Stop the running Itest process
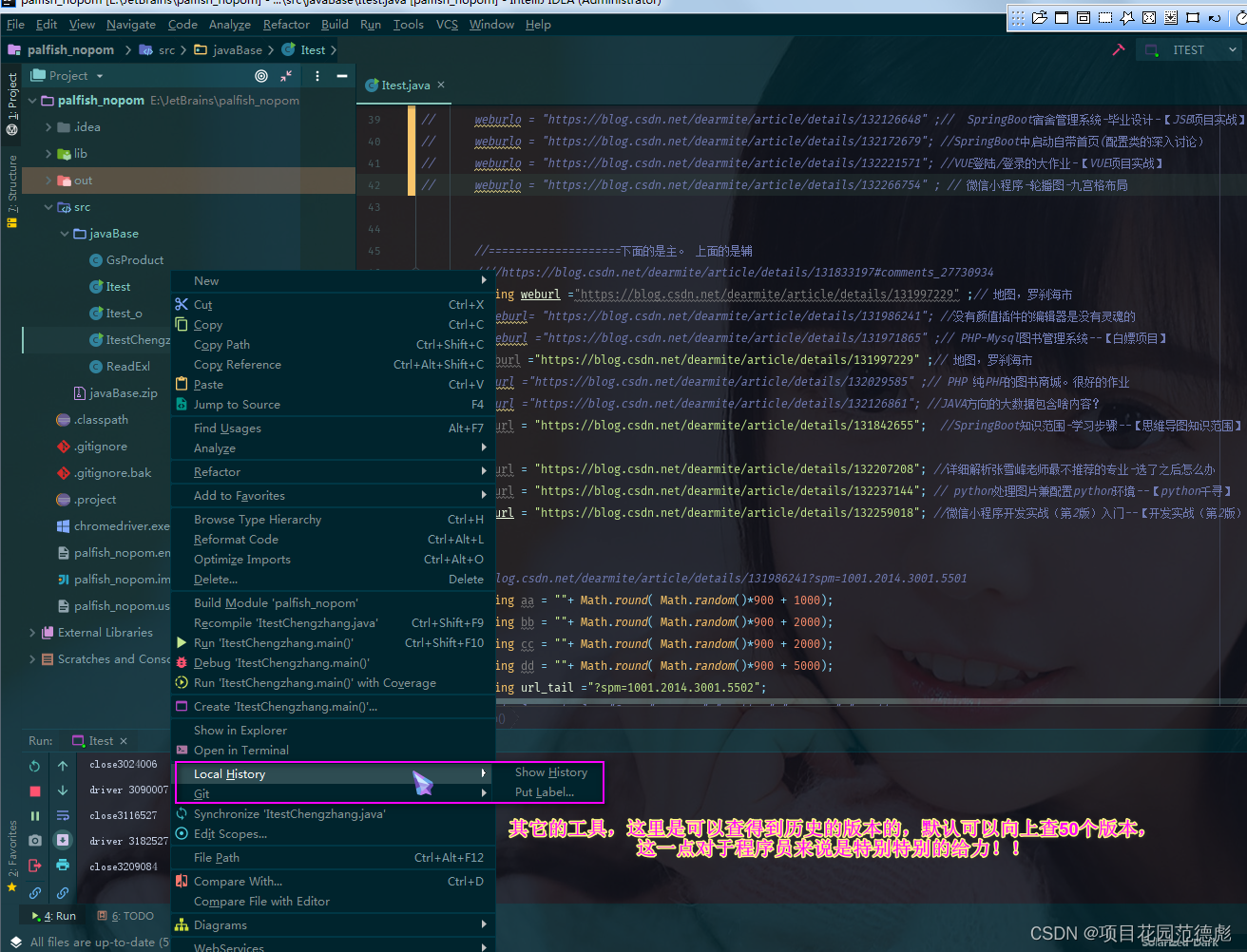The image size is (1247, 952). (35, 790)
